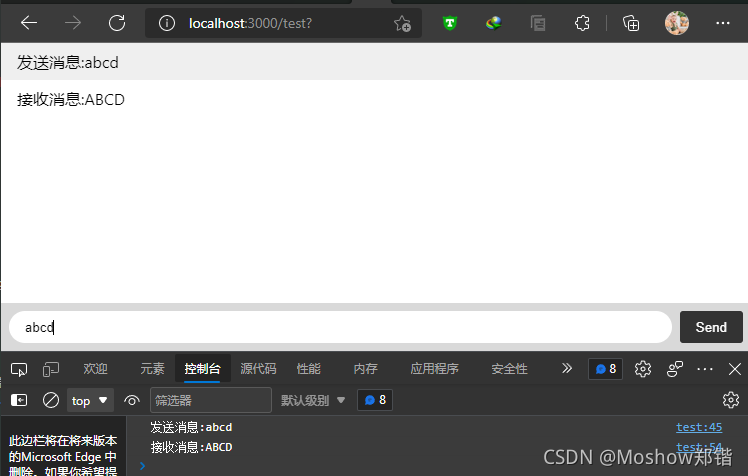Select the 控制台 tab
Image resolution: width=748 pixels, height=476 pixels.
click(x=202, y=369)
